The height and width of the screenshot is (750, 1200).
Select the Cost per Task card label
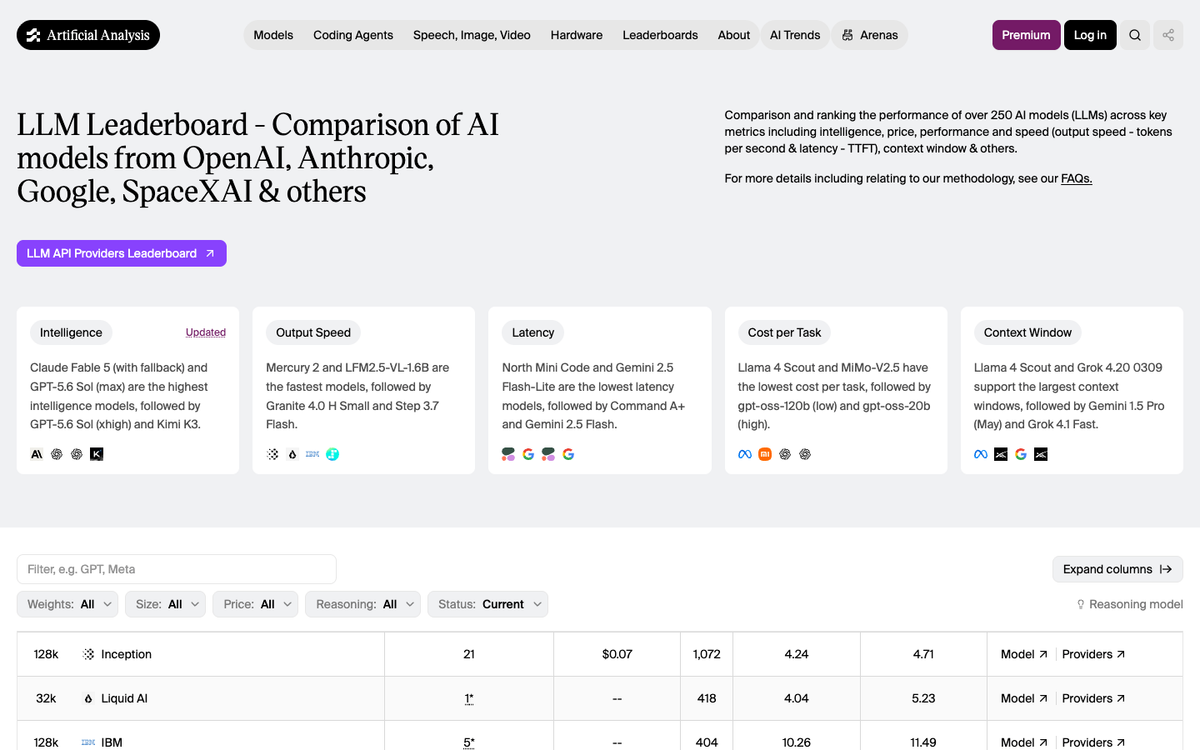coord(785,332)
